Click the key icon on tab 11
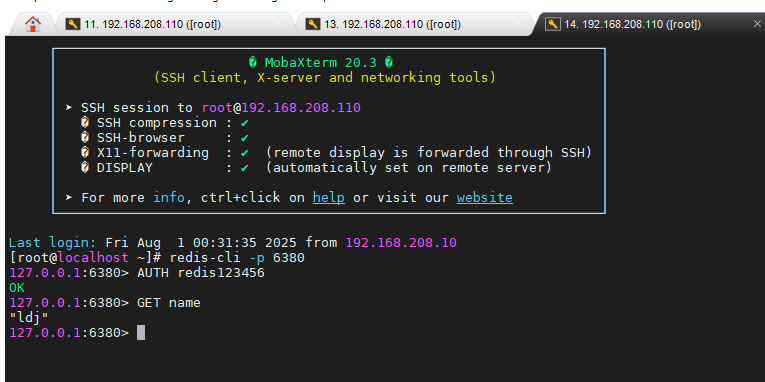Image resolution: width=765 pixels, height=382 pixels. (x=73, y=24)
